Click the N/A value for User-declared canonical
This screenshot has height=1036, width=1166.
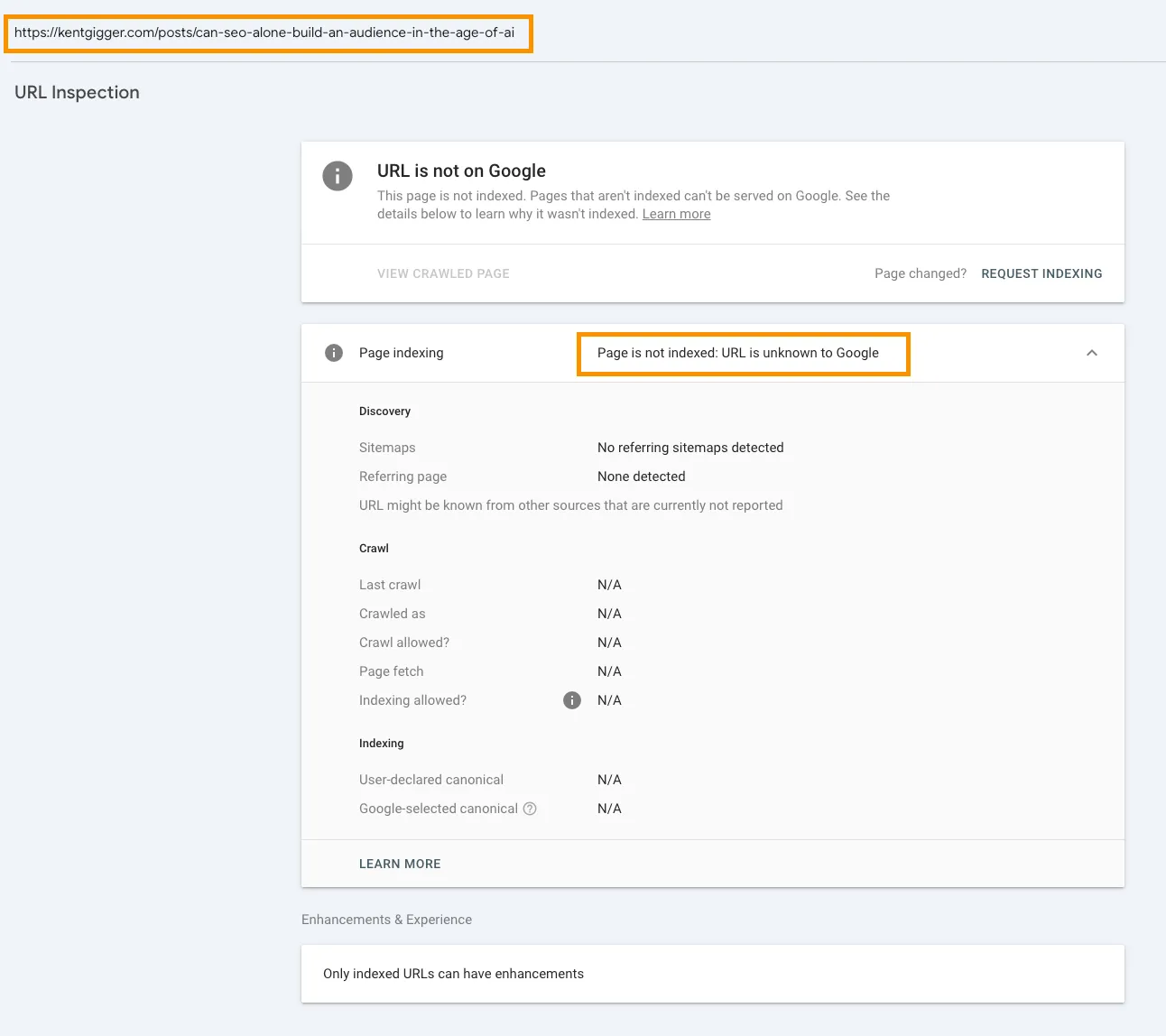coord(609,780)
